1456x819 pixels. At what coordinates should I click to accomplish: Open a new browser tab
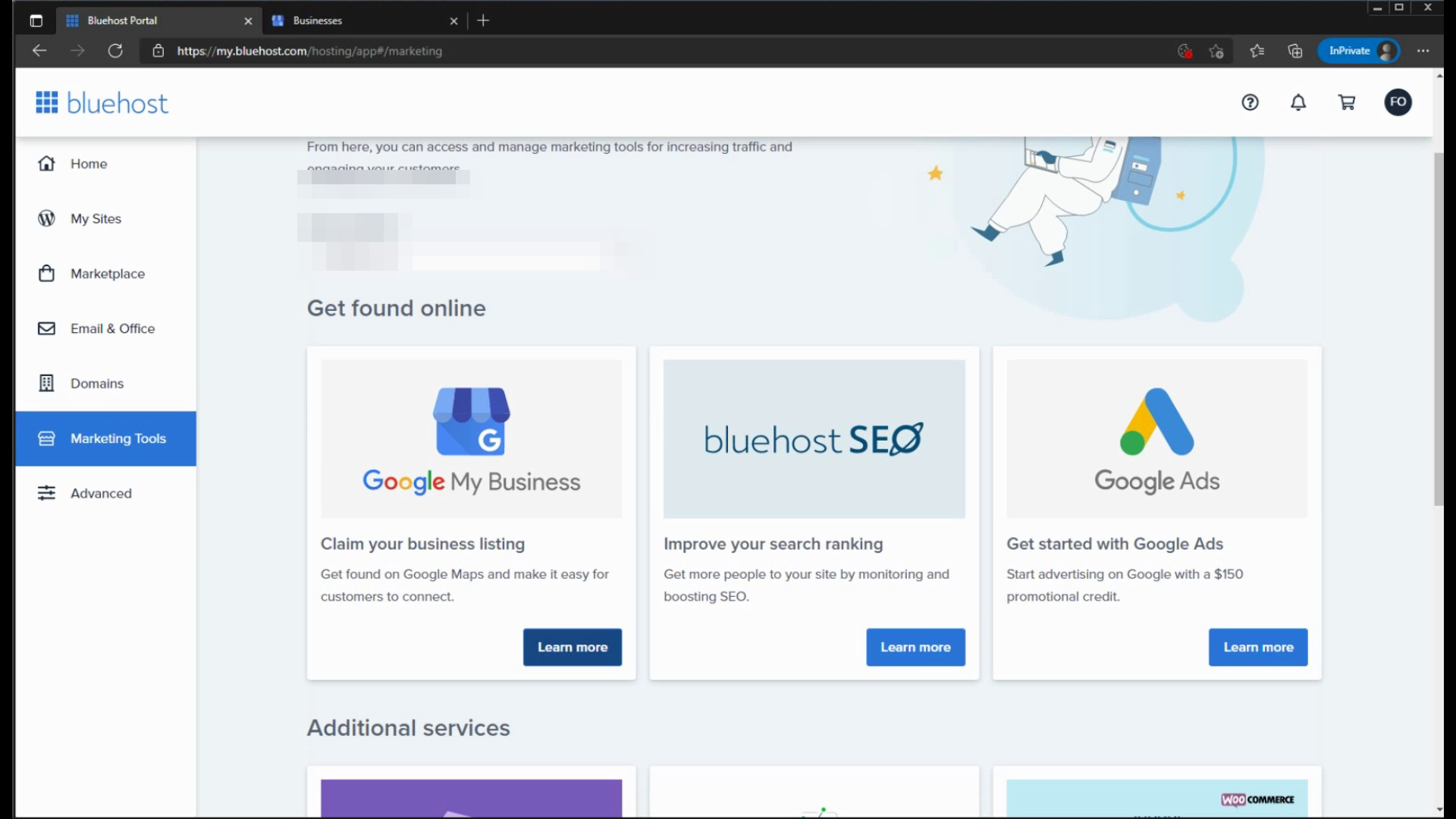pyautogui.click(x=483, y=20)
